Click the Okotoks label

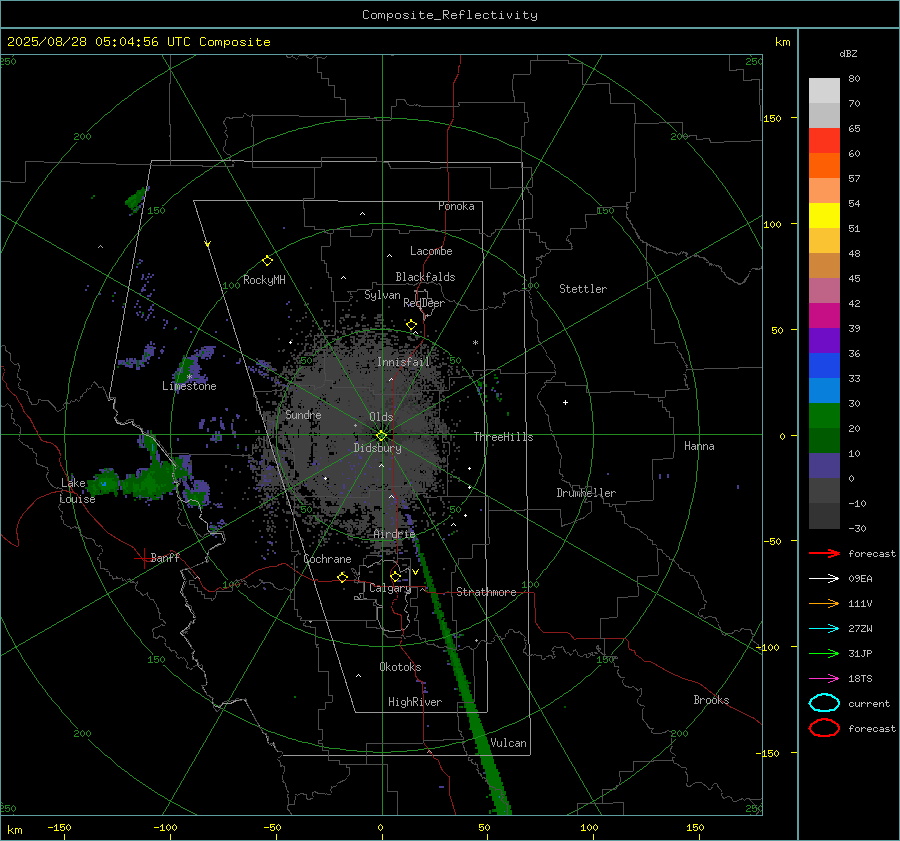400,667
